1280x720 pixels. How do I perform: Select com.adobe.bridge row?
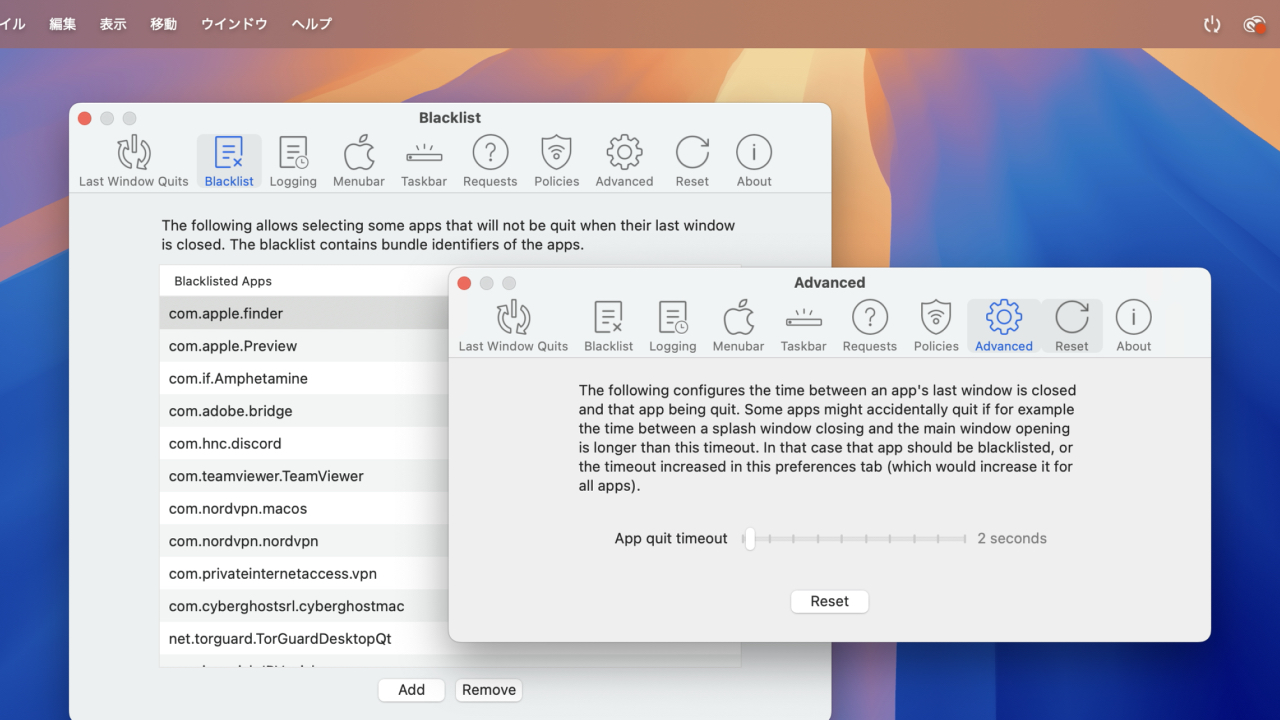coord(304,411)
